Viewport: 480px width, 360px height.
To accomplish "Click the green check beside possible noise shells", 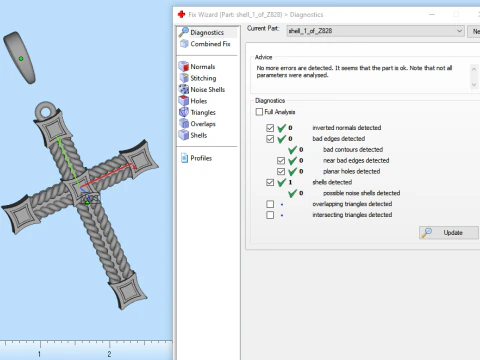I will tap(293, 193).
